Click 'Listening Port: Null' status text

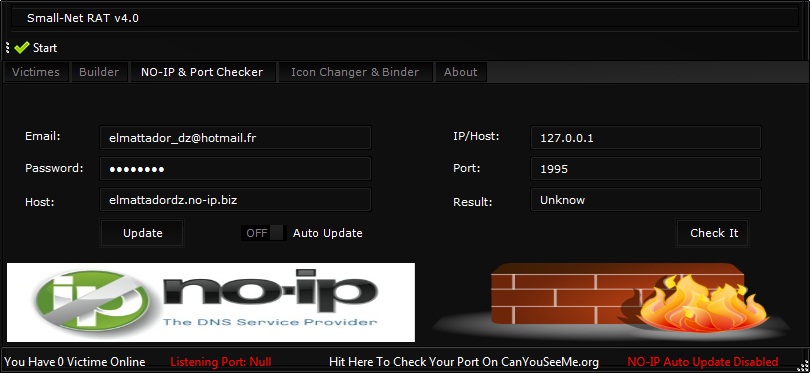pyautogui.click(x=221, y=362)
